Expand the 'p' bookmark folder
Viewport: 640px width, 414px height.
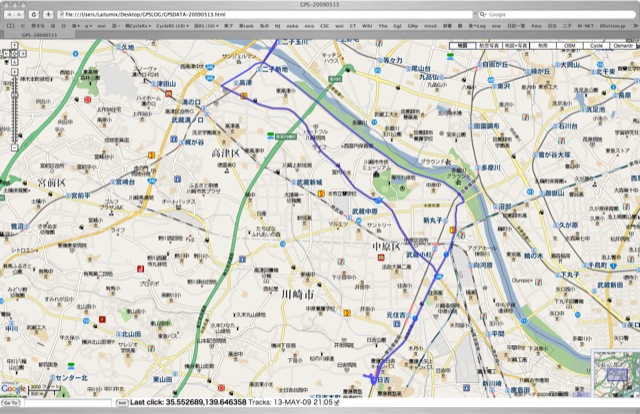(88, 26)
